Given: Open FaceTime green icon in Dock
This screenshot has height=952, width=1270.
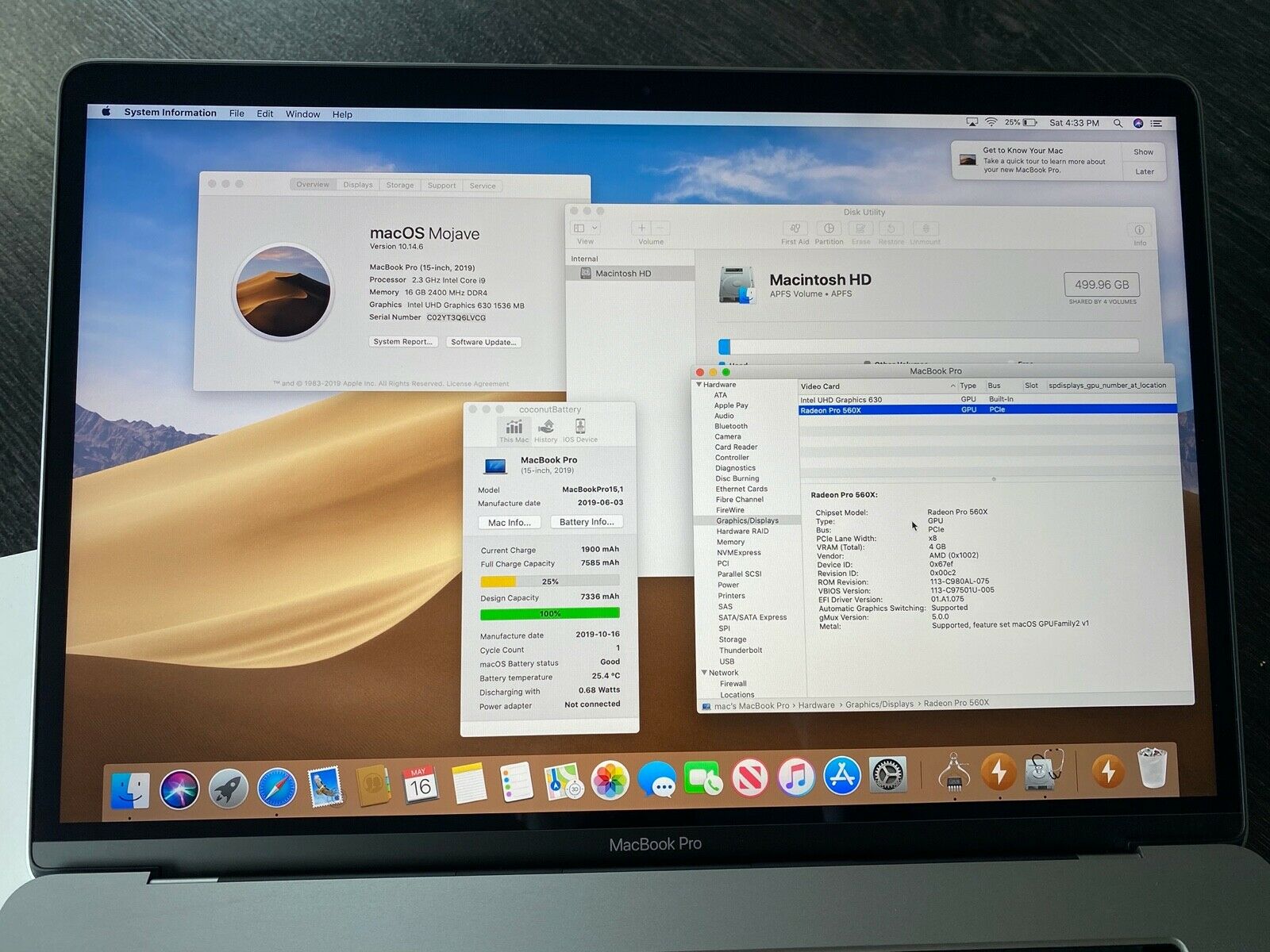Looking at the screenshot, I should point(702,779).
